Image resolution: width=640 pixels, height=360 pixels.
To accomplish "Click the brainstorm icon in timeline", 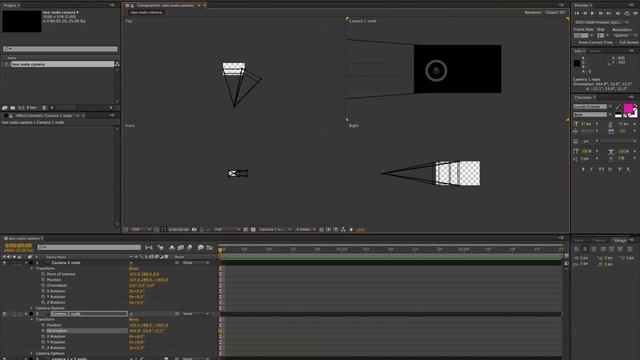I will click(x=200, y=247).
